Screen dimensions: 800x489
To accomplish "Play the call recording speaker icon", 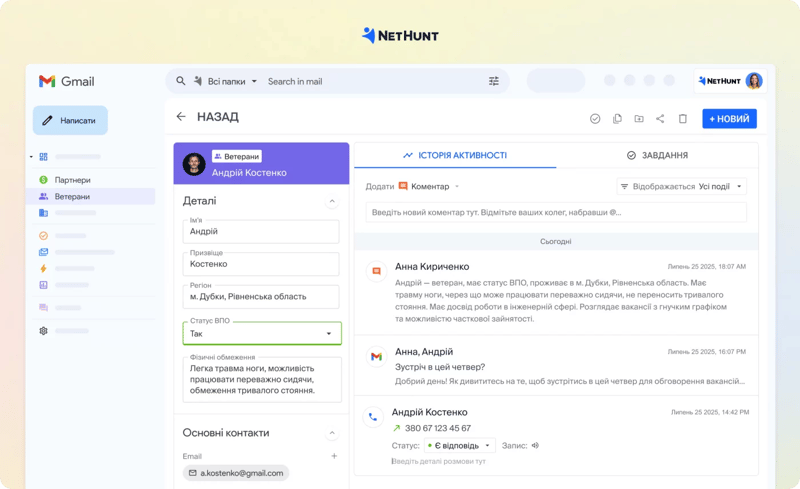I will click(535, 446).
